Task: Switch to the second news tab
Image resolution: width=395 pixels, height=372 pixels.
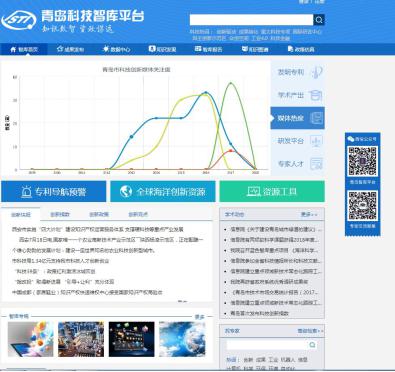Action: click(60, 214)
